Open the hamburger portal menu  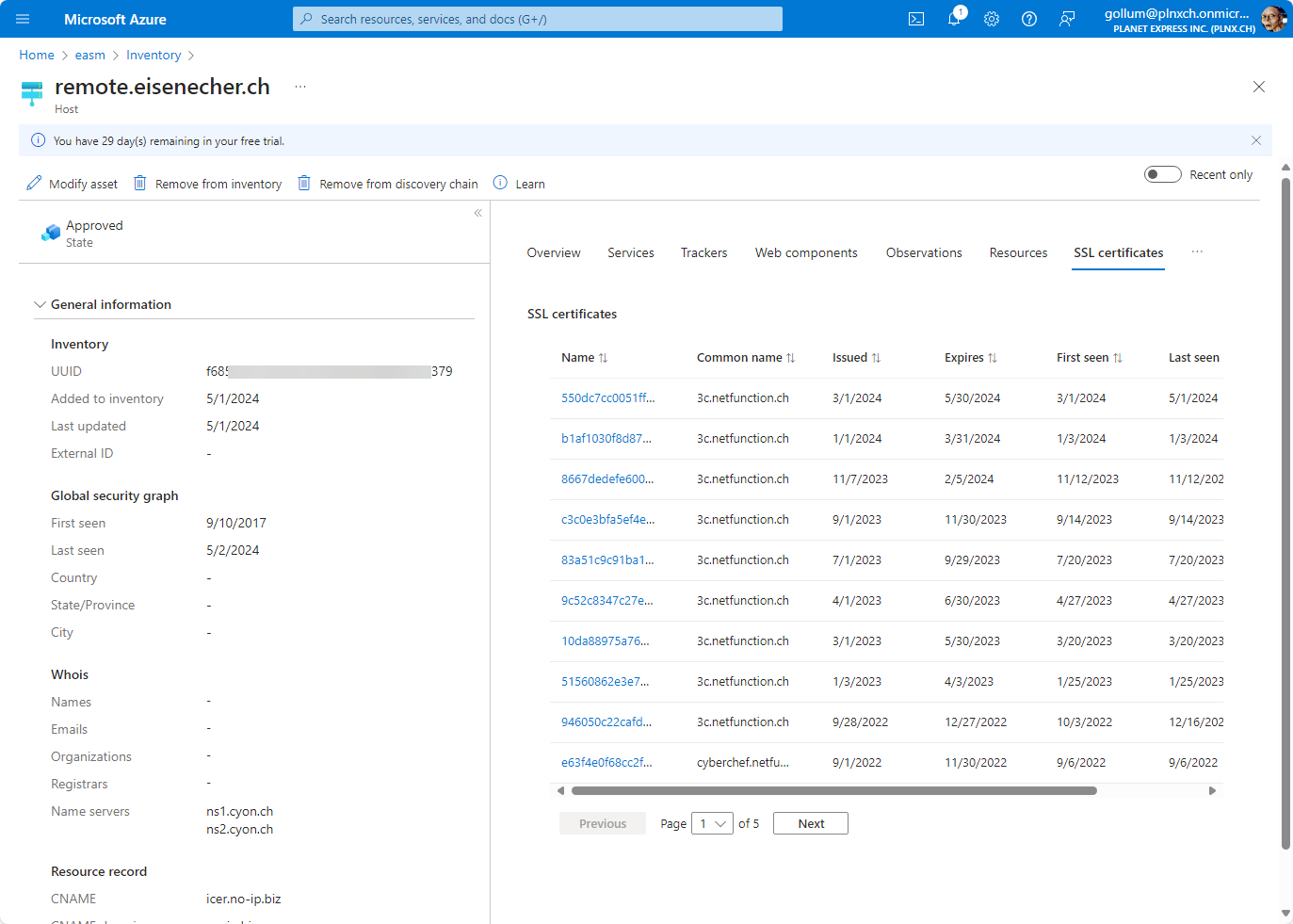coord(23,19)
